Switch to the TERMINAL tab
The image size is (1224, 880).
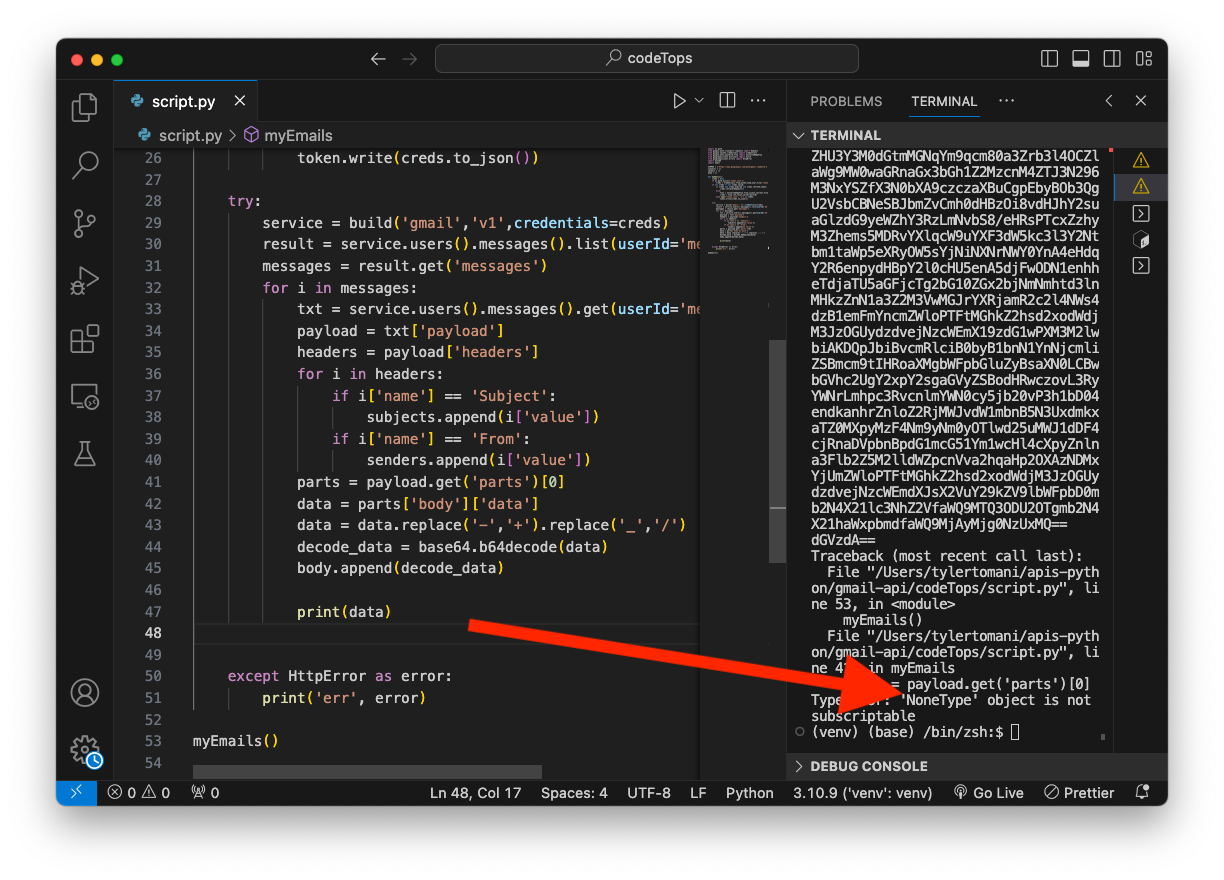tap(944, 101)
